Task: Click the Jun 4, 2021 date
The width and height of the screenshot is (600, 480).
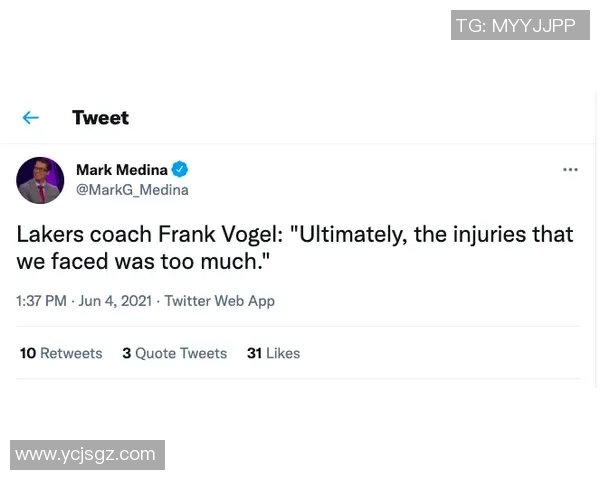Action: (115, 301)
